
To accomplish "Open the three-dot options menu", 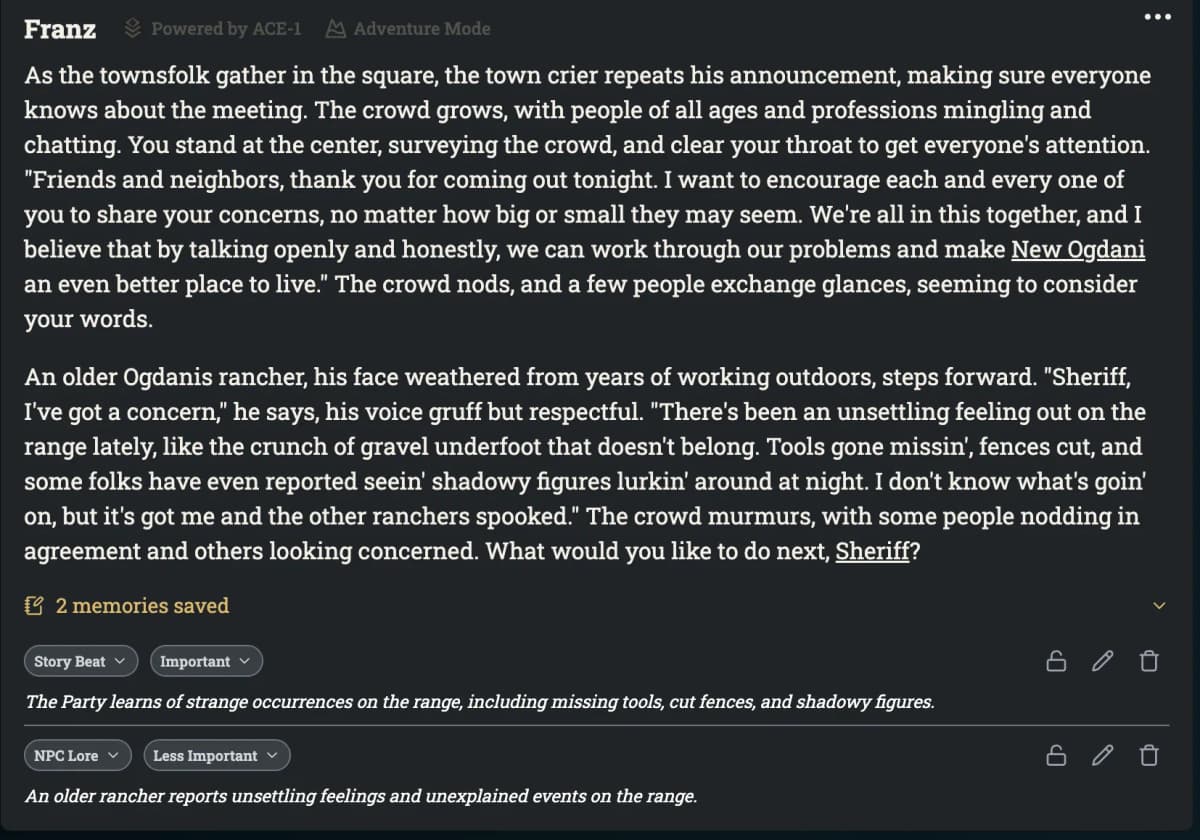I will click(x=1156, y=17).
